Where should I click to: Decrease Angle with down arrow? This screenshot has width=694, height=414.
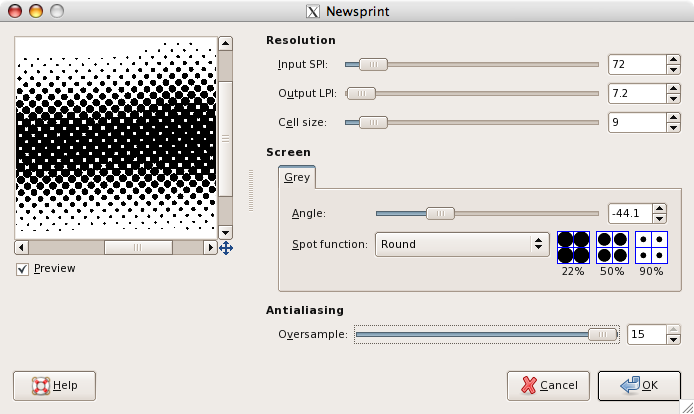tap(659, 219)
